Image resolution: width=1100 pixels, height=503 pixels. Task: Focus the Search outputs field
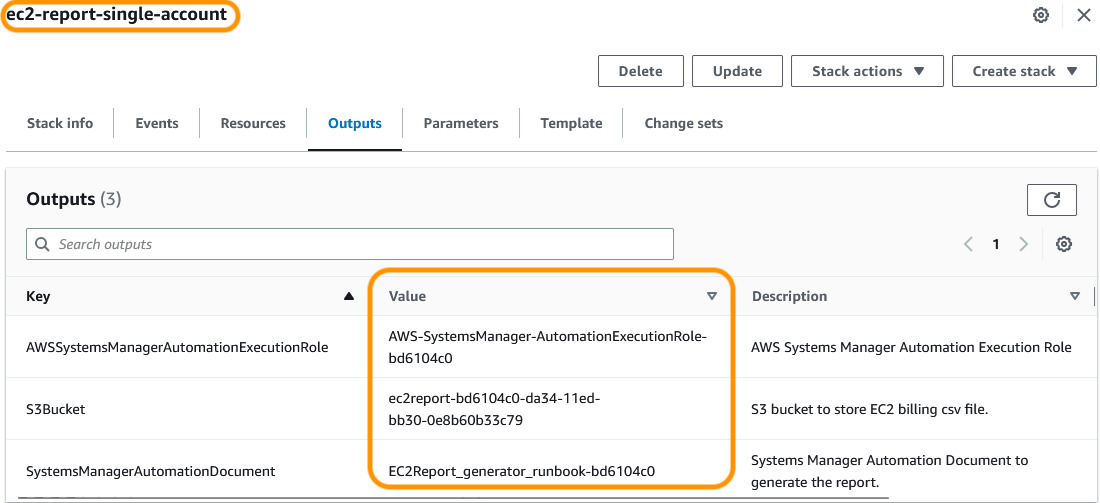point(350,244)
